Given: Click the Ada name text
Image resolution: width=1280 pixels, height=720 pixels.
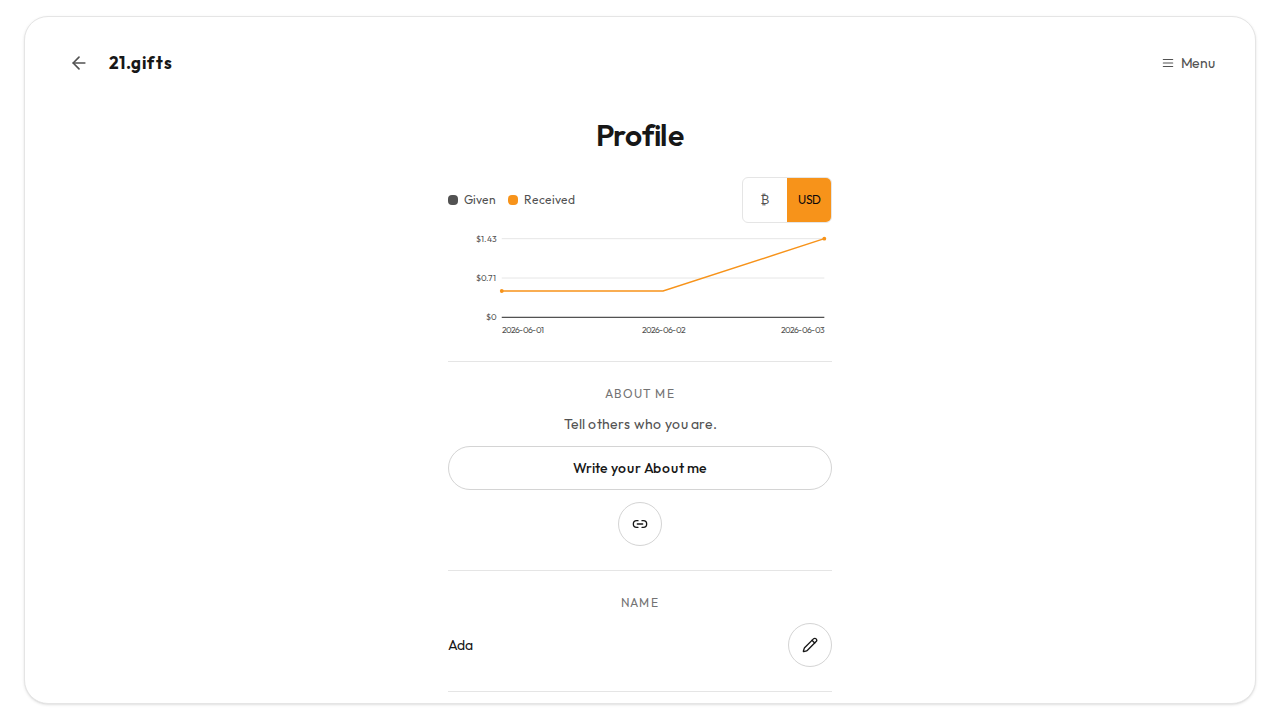Looking at the screenshot, I should point(461,645).
